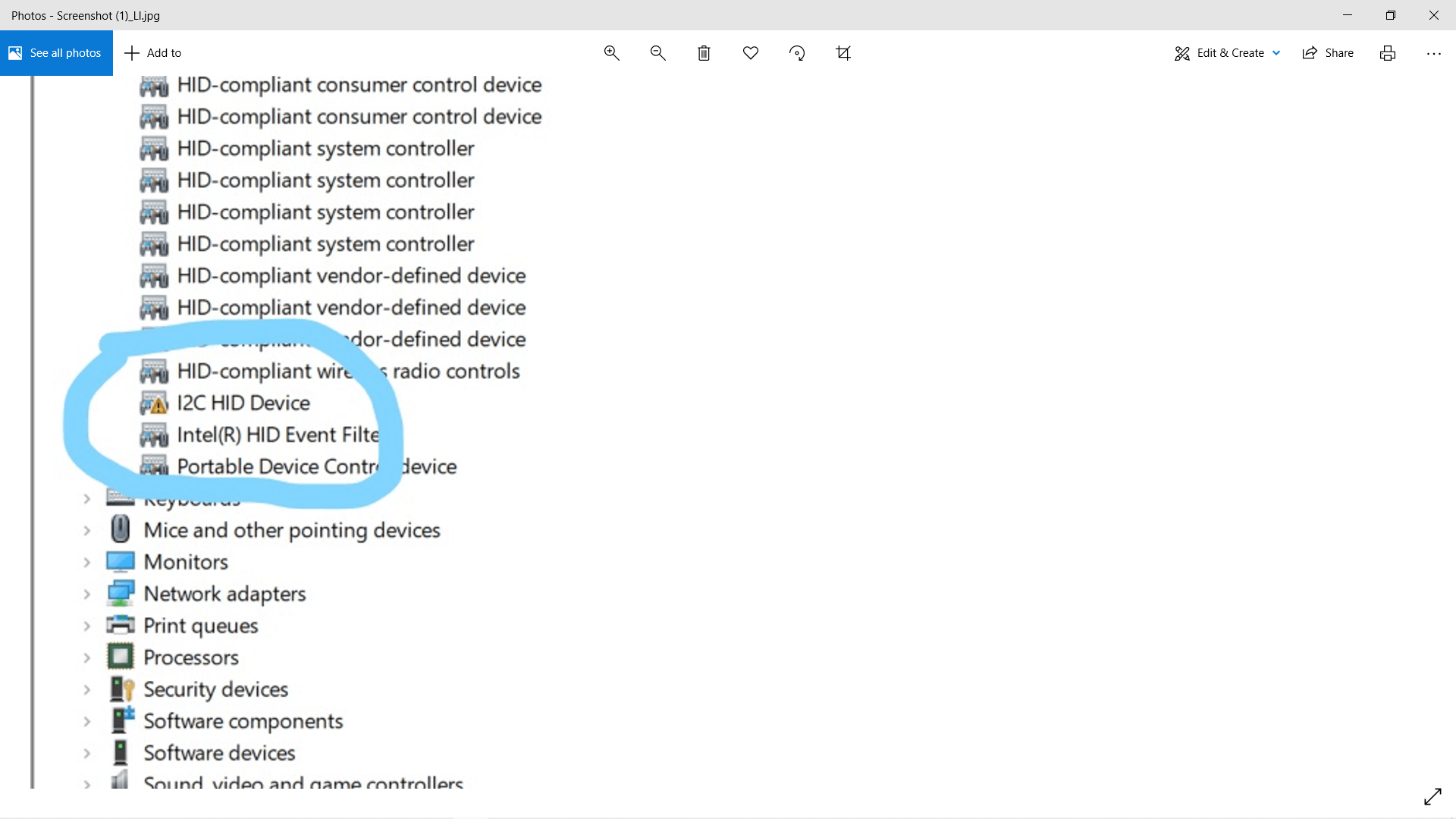Click the zoom in icon
Screen dimensions: 1456x819
click(x=612, y=53)
